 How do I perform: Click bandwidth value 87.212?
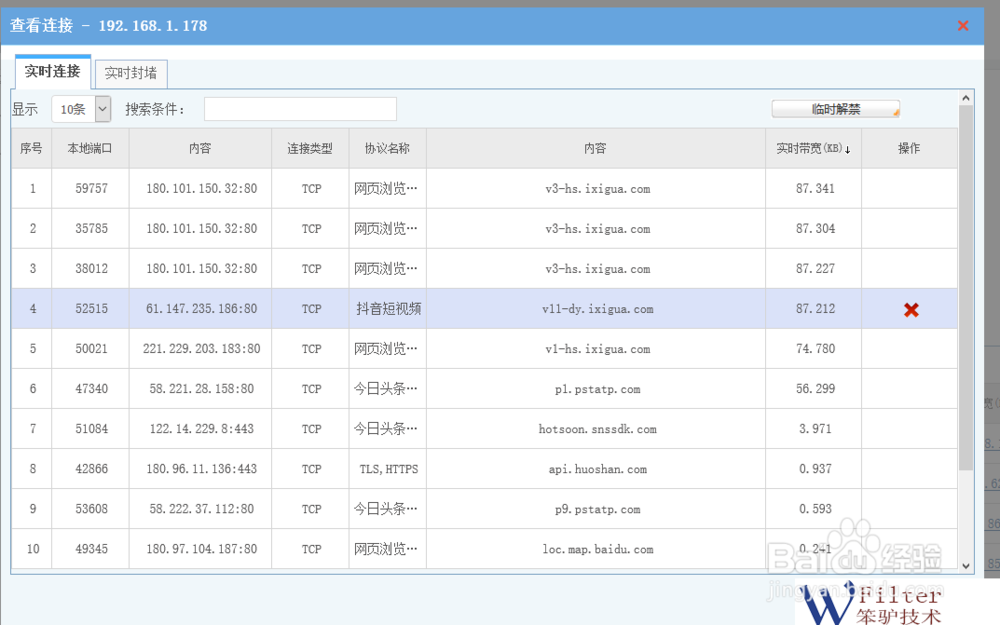coord(814,309)
